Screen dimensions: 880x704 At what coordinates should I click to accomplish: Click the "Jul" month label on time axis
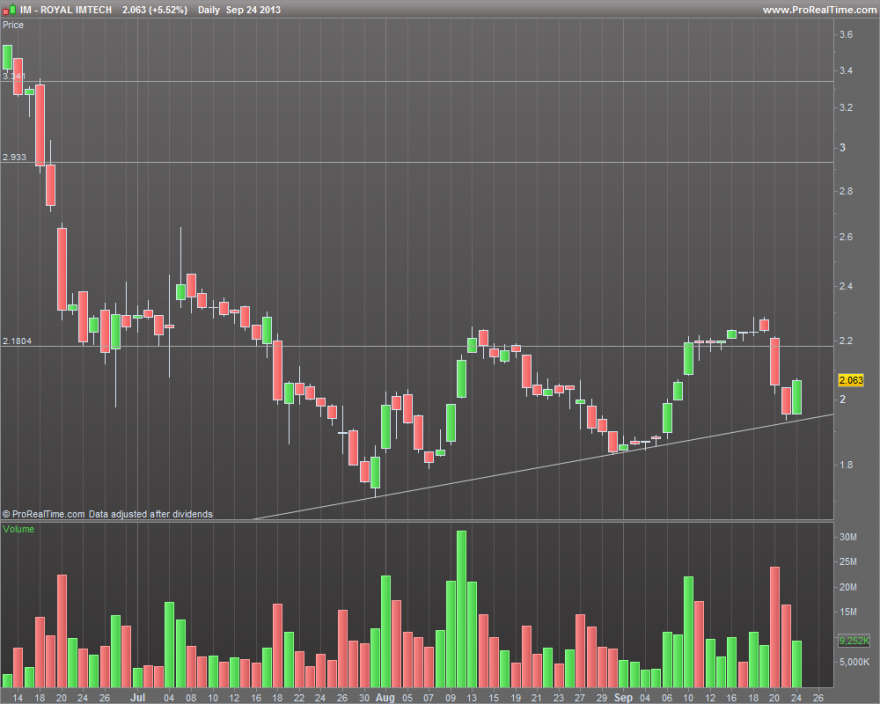(138, 697)
